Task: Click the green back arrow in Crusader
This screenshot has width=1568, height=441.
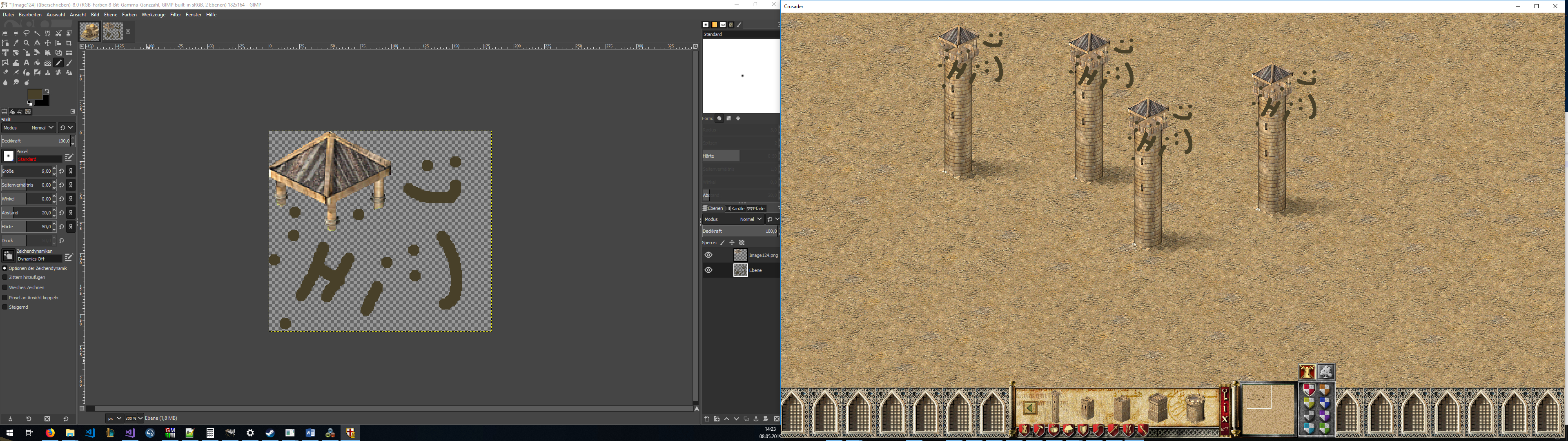Action: (1030, 408)
